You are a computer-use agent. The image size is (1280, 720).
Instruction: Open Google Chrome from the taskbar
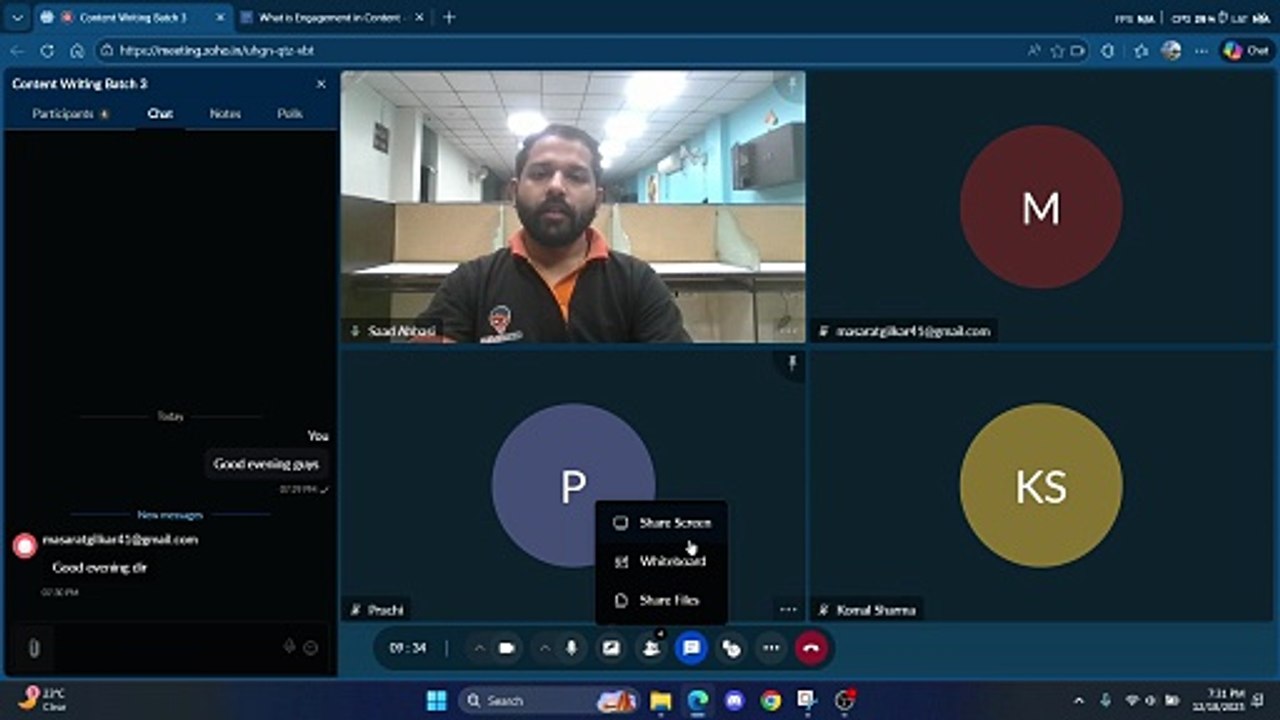tap(770, 701)
